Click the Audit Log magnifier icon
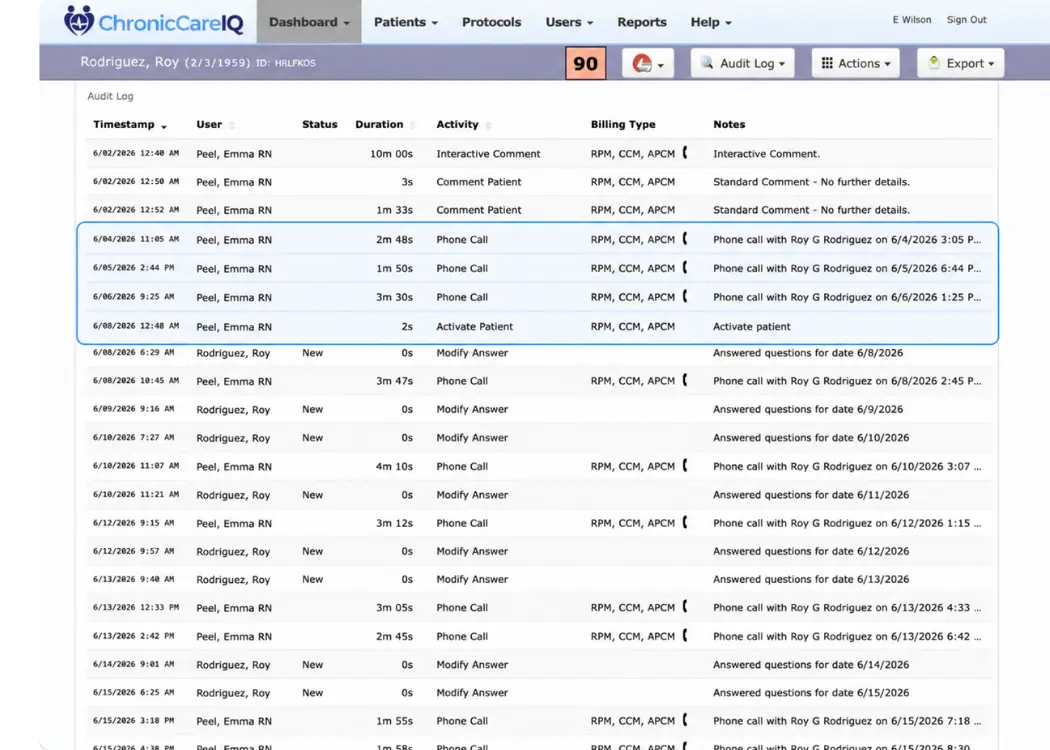Viewport: 1050px width, 750px height. tap(706, 62)
